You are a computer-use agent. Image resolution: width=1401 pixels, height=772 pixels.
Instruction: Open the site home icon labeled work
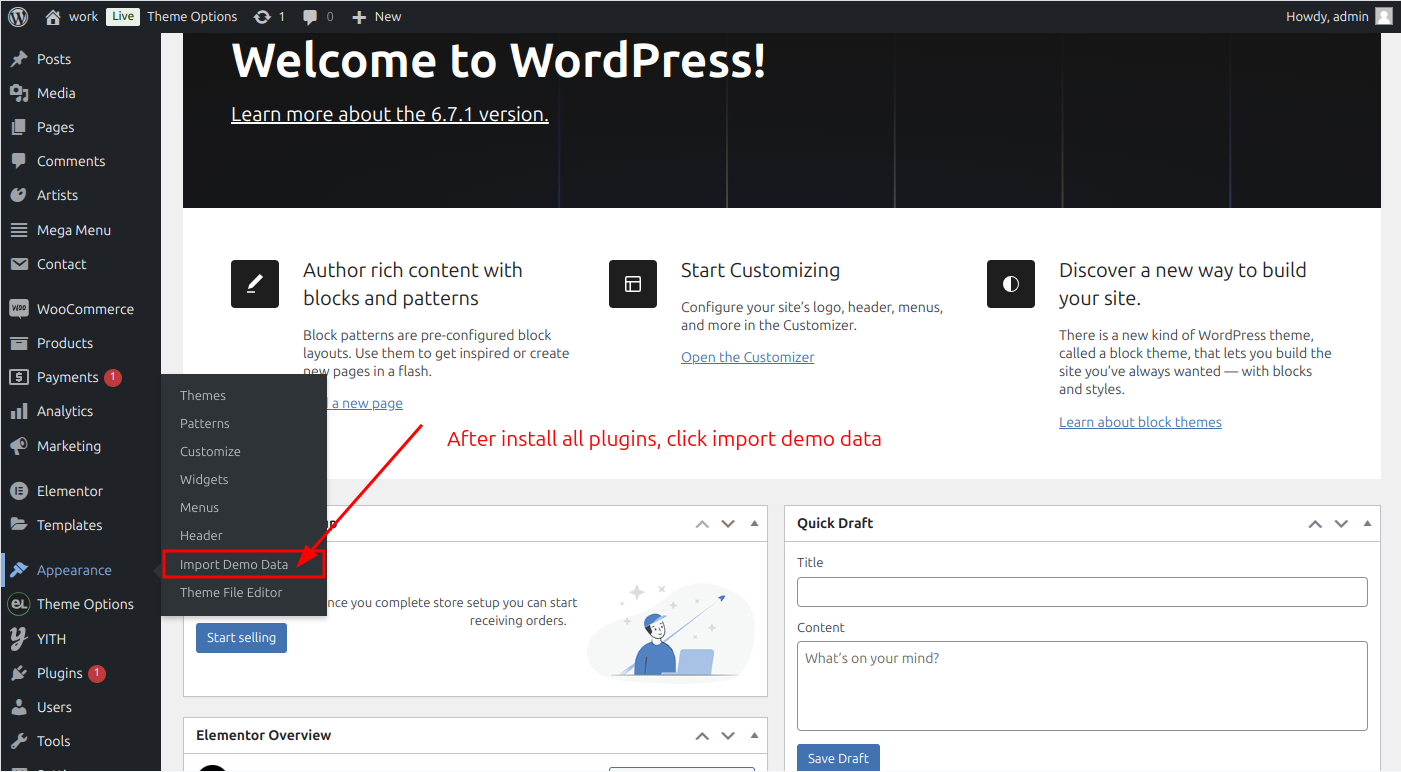tap(53, 16)
